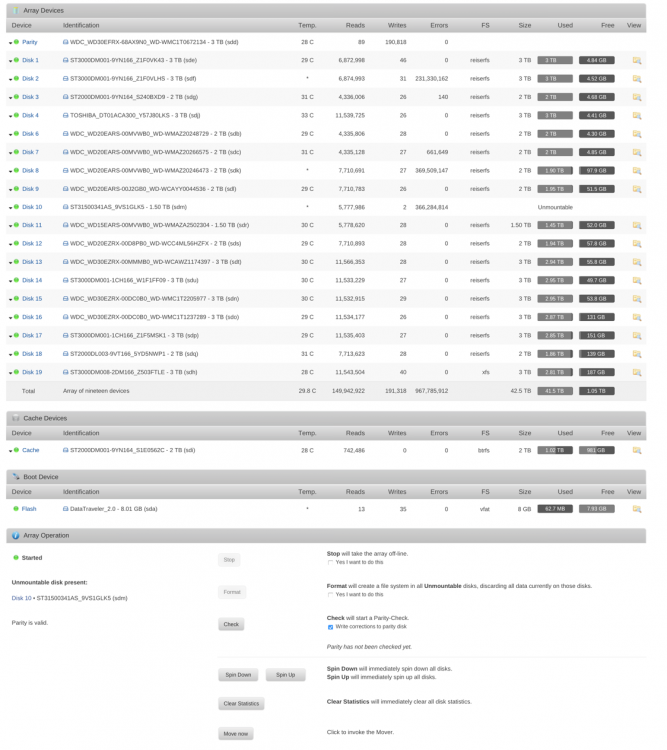
Task: Click the Array Operation info icon
Action: pos(16,536)
